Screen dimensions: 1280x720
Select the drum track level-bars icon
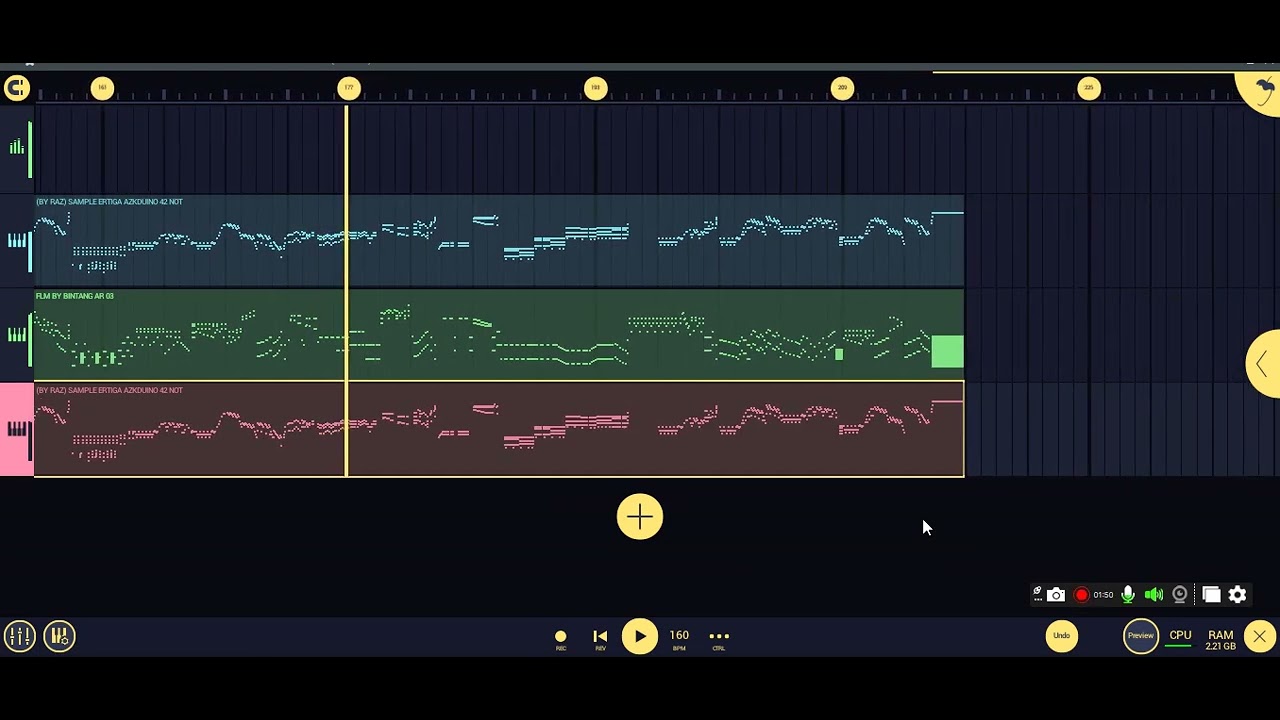pos(16,147)
